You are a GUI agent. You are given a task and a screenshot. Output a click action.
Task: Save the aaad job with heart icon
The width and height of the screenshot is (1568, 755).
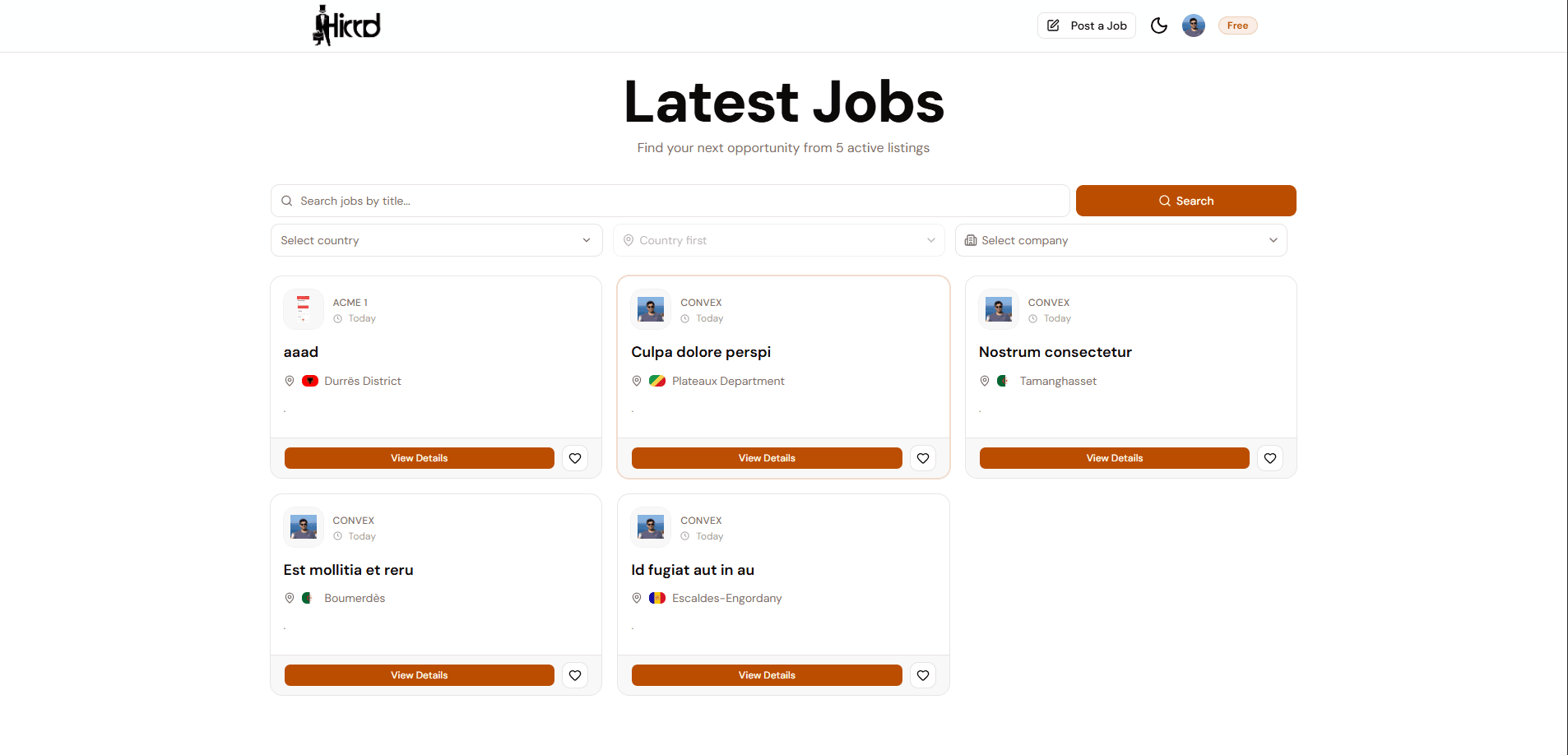tap(575, 458)
